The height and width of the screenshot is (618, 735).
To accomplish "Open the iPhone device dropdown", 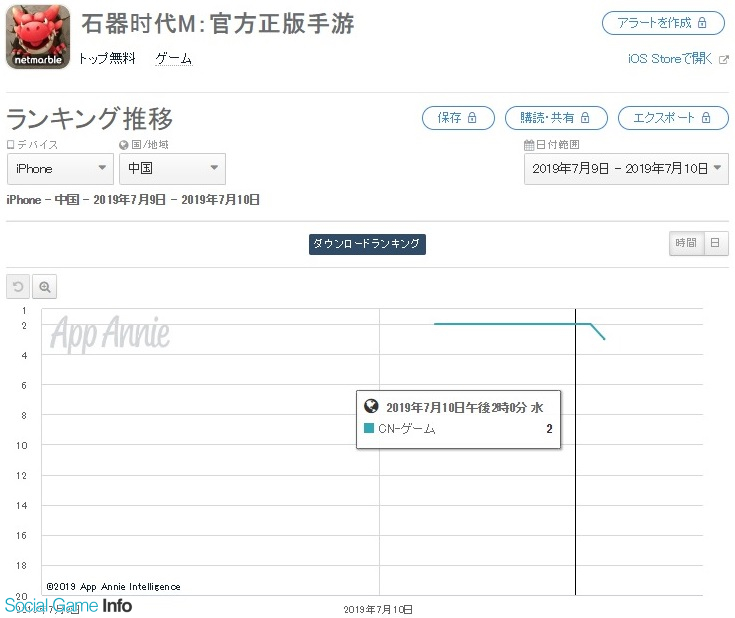I will (x=60, y=169).
